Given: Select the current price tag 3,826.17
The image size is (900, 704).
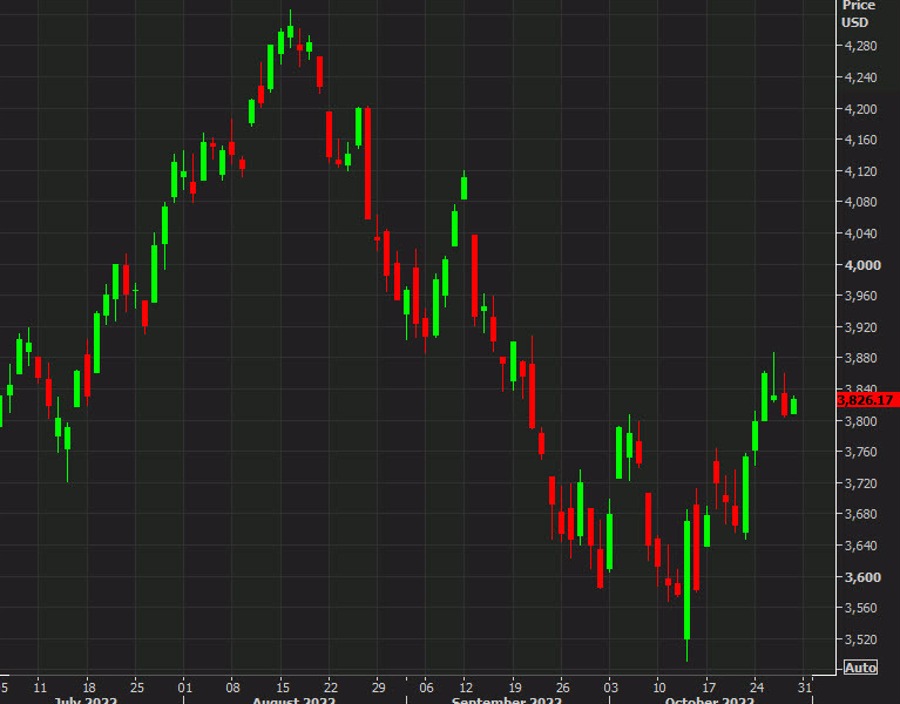Looking at the screenshot, I should 868,399.
